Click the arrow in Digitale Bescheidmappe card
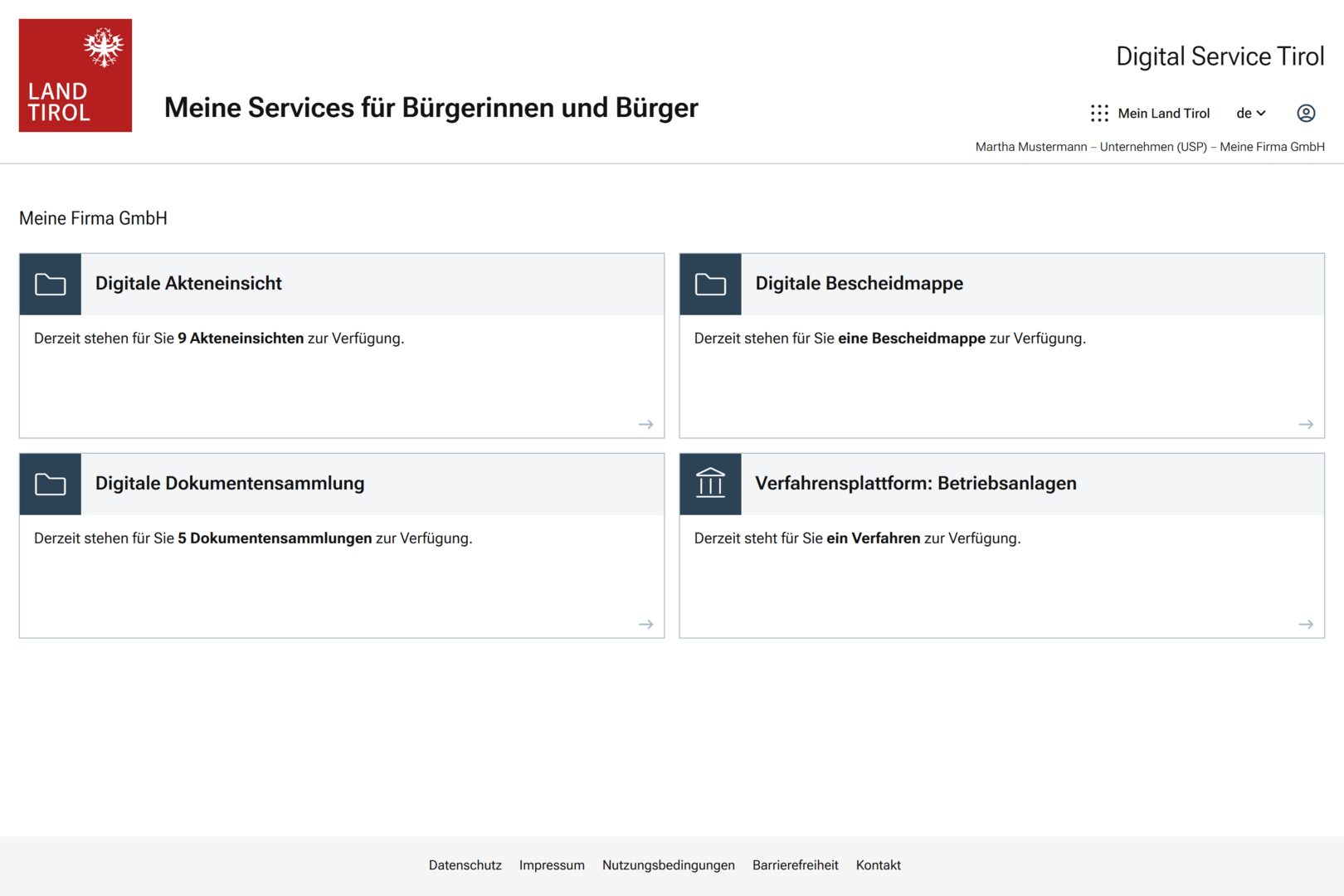The width and height of the screenshot is (1344, 896). point(1305,425)
